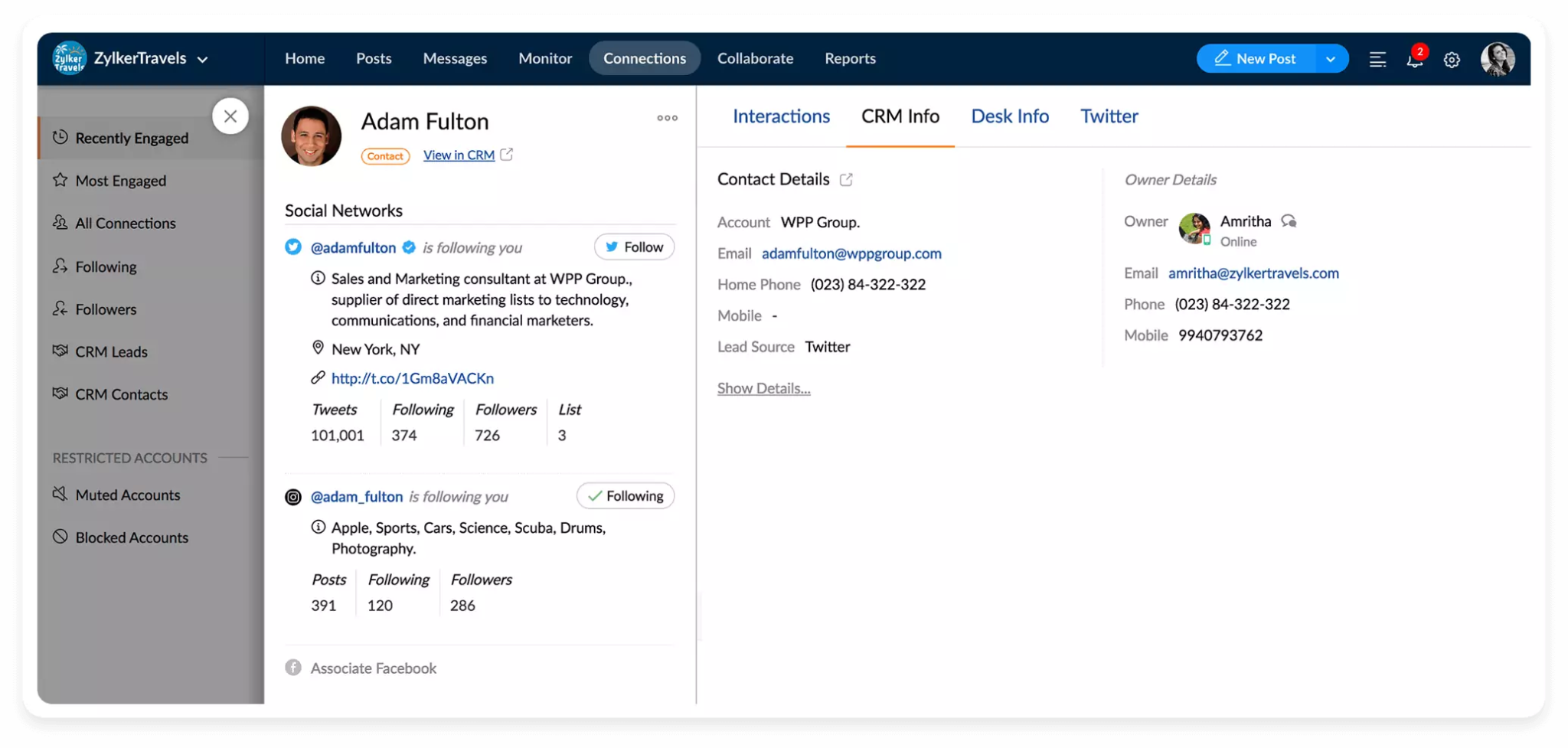Click the three-dots more options icon

667,118
